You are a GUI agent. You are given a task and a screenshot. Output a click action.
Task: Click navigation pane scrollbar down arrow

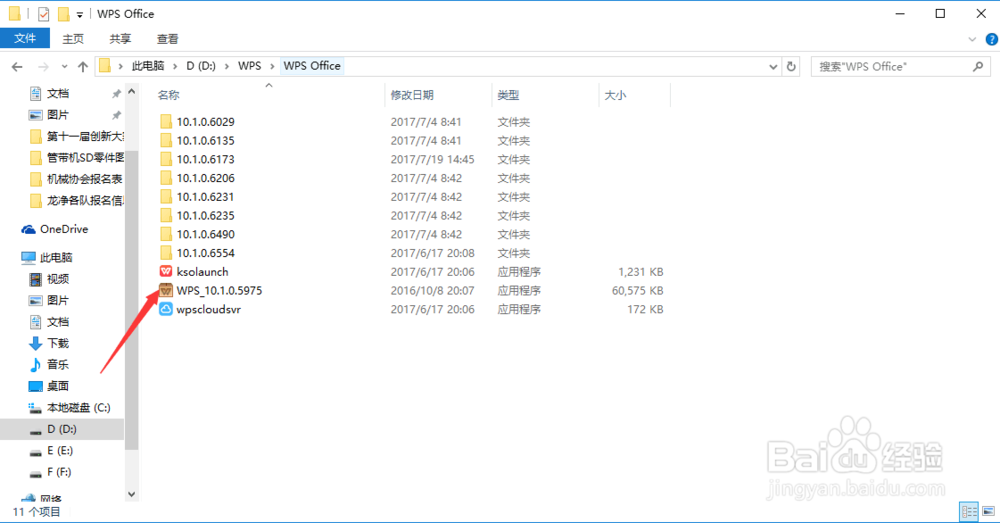131,494
